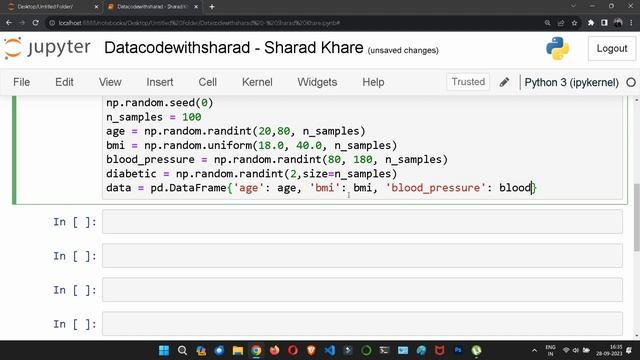Open a new browser tab
This screenshot has width=640, height=360.
[x=212, y=7]
